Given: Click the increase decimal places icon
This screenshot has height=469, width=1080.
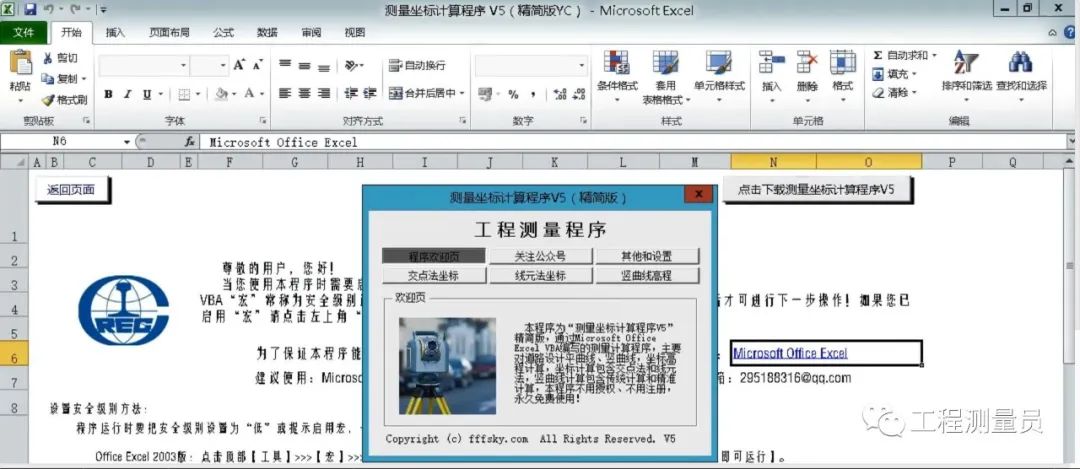Looking at the screenshot, I should [x=560, y=94].
